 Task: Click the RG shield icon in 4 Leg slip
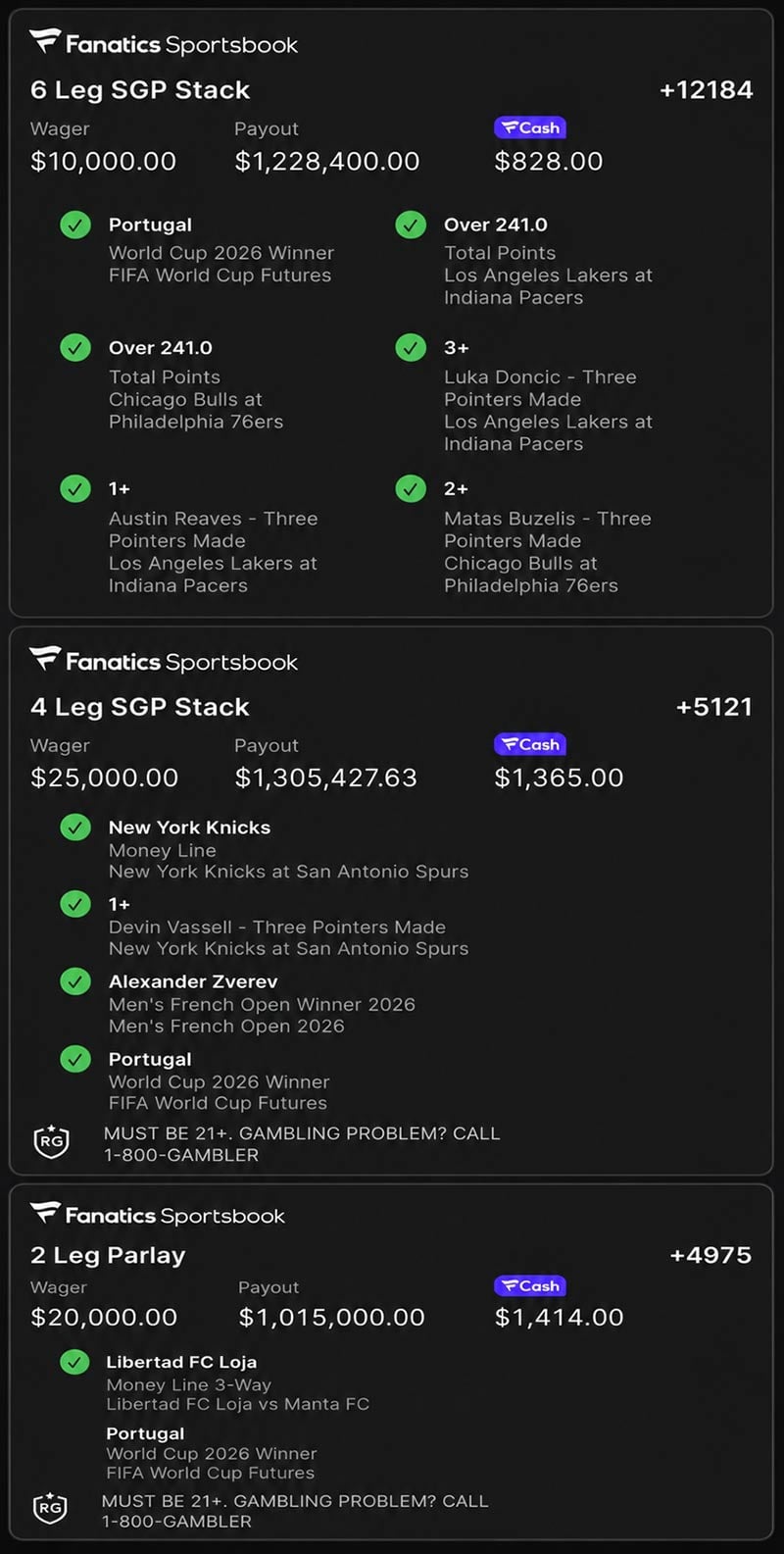click(x=51, y=1142)
